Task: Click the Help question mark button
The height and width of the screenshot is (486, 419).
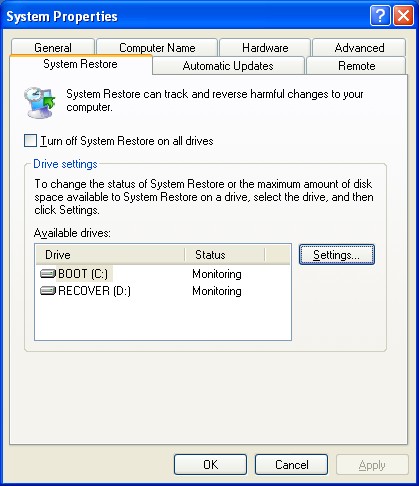Action: [x=380, y=16]
